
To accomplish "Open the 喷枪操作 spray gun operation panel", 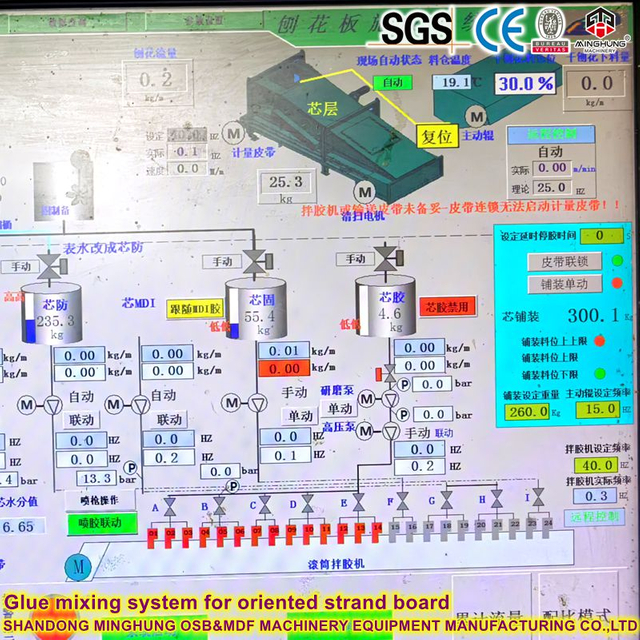I will tap(100, 500).
